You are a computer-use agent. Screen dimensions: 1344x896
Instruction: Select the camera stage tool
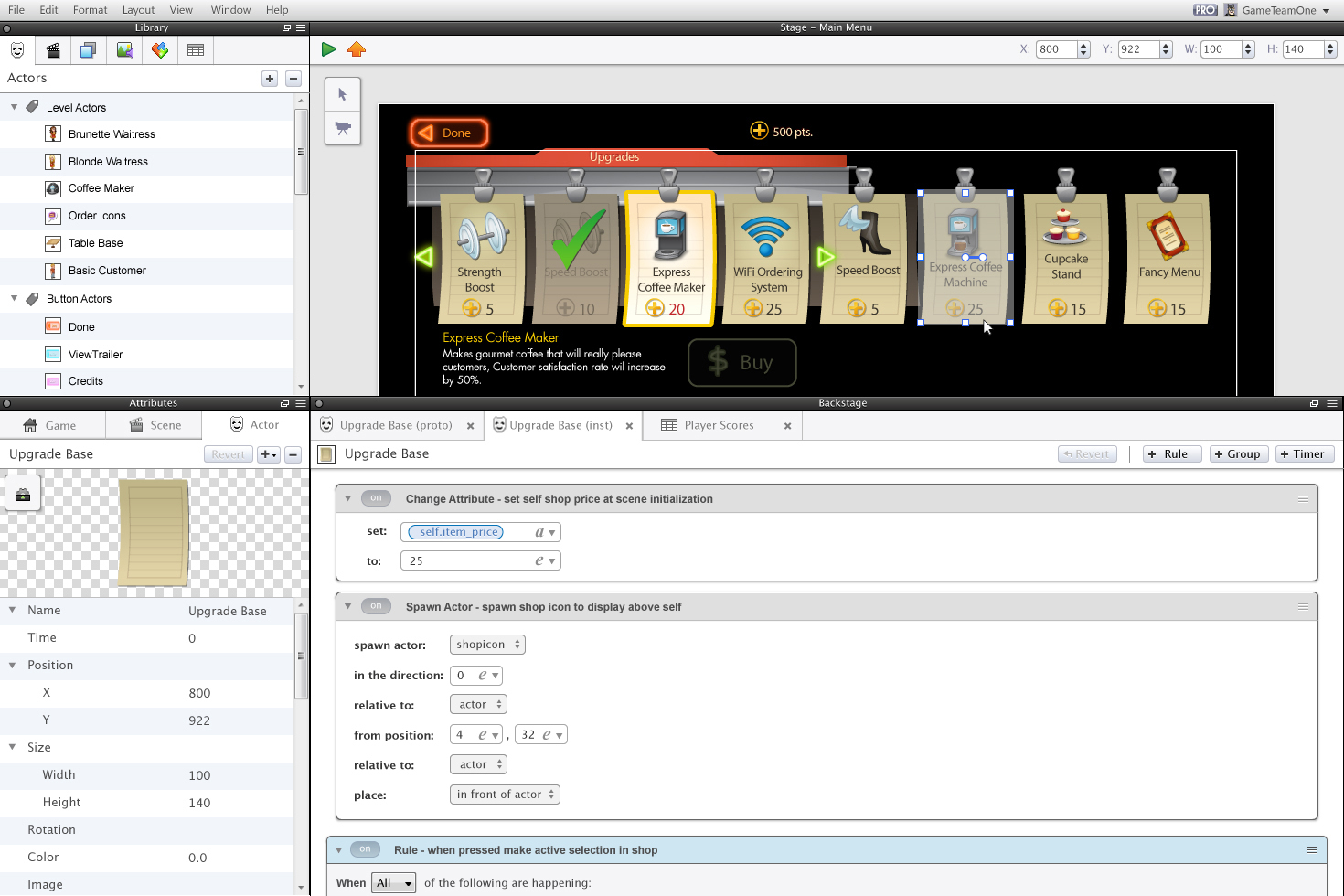343,128
